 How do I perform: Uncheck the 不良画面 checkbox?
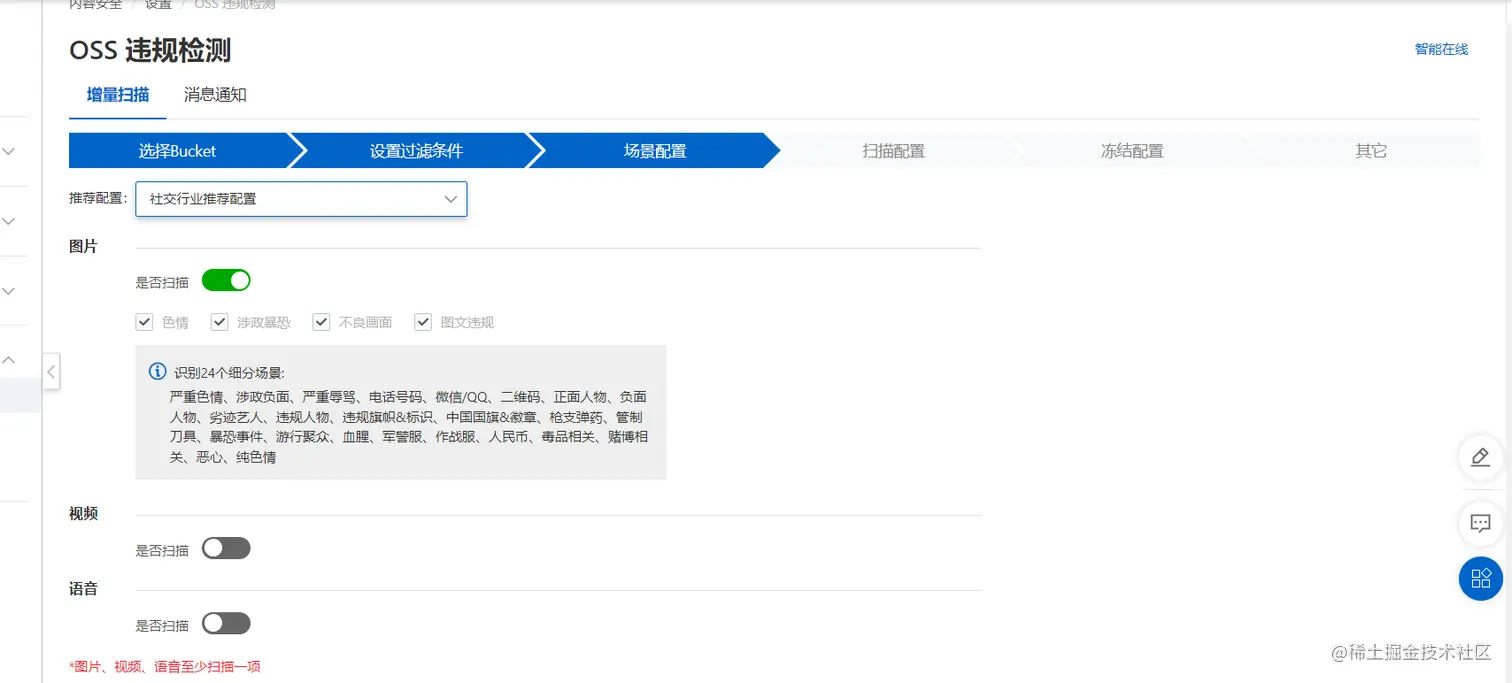pos(321,322)
